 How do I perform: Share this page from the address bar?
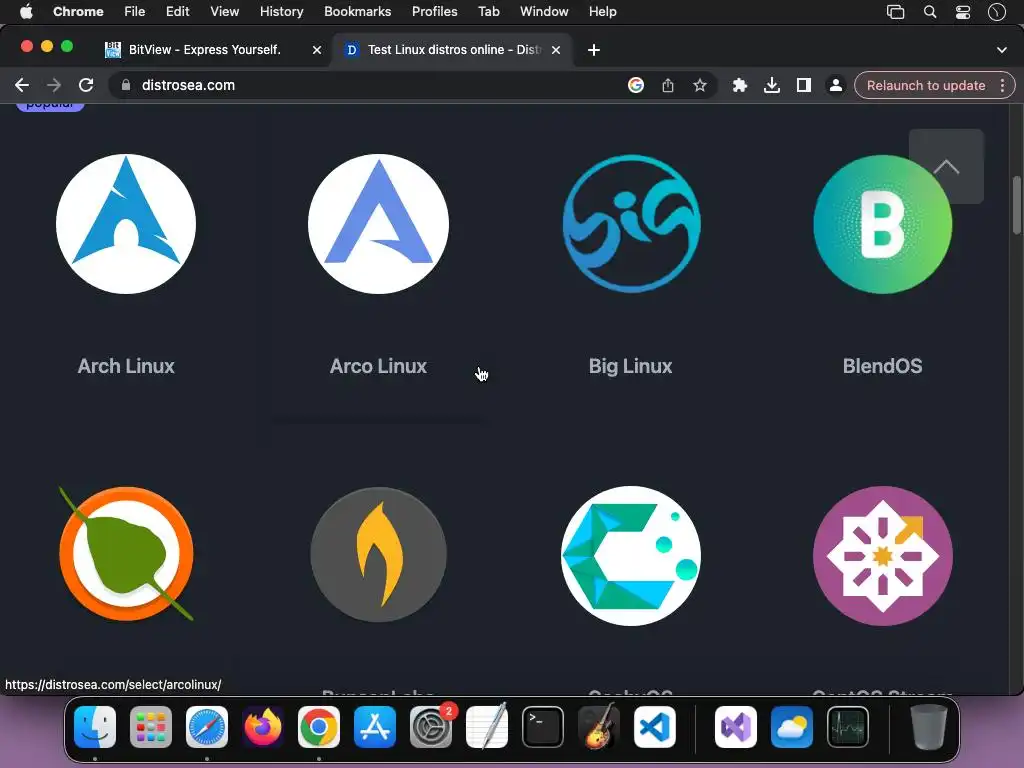(667, 85)
